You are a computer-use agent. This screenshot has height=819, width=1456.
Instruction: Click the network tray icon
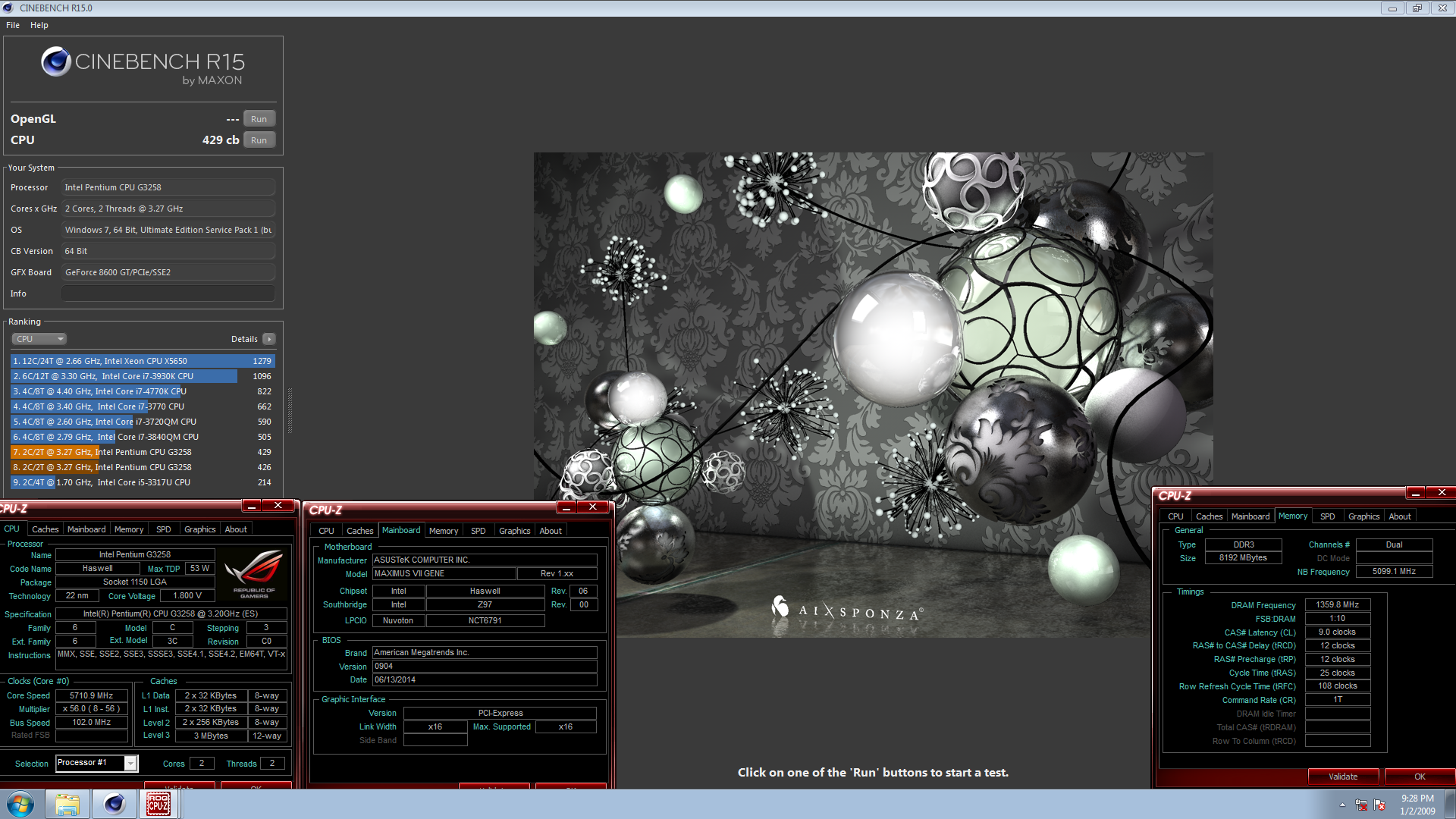click(1361, 805)
